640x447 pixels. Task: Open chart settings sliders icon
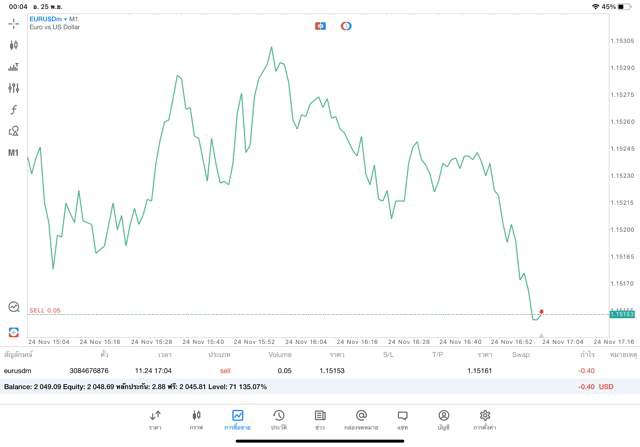(14, 88)
